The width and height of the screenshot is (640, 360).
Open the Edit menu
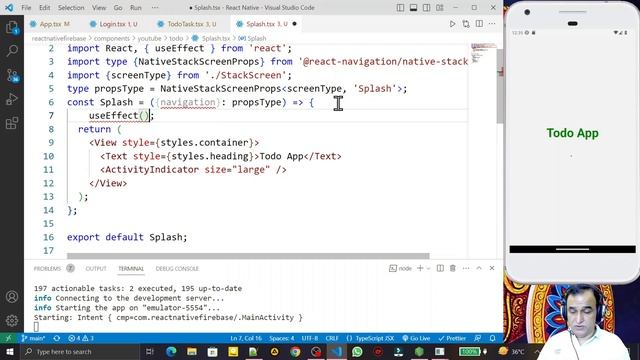(x=44, y=8)
